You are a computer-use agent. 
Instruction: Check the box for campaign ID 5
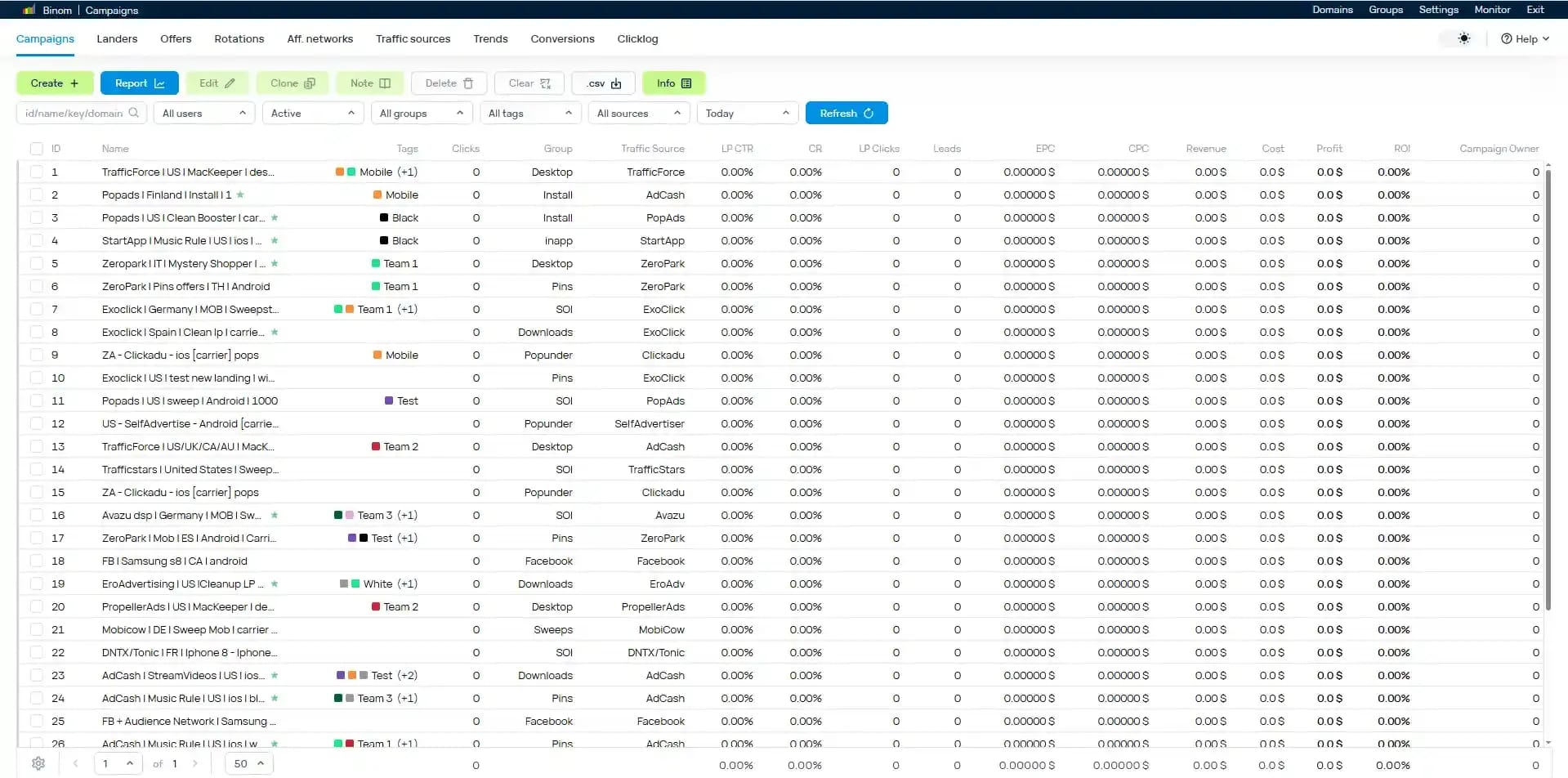click(36, 263)
